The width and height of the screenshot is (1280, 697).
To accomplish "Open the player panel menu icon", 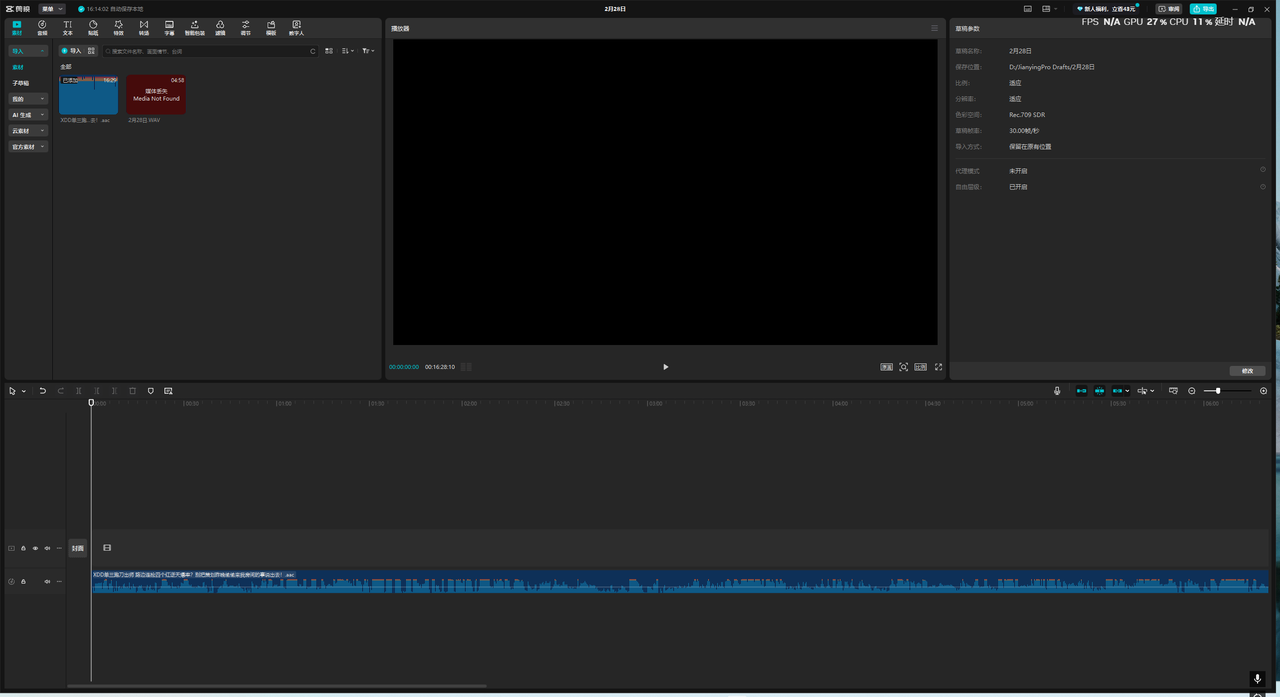I will [935, 28].
